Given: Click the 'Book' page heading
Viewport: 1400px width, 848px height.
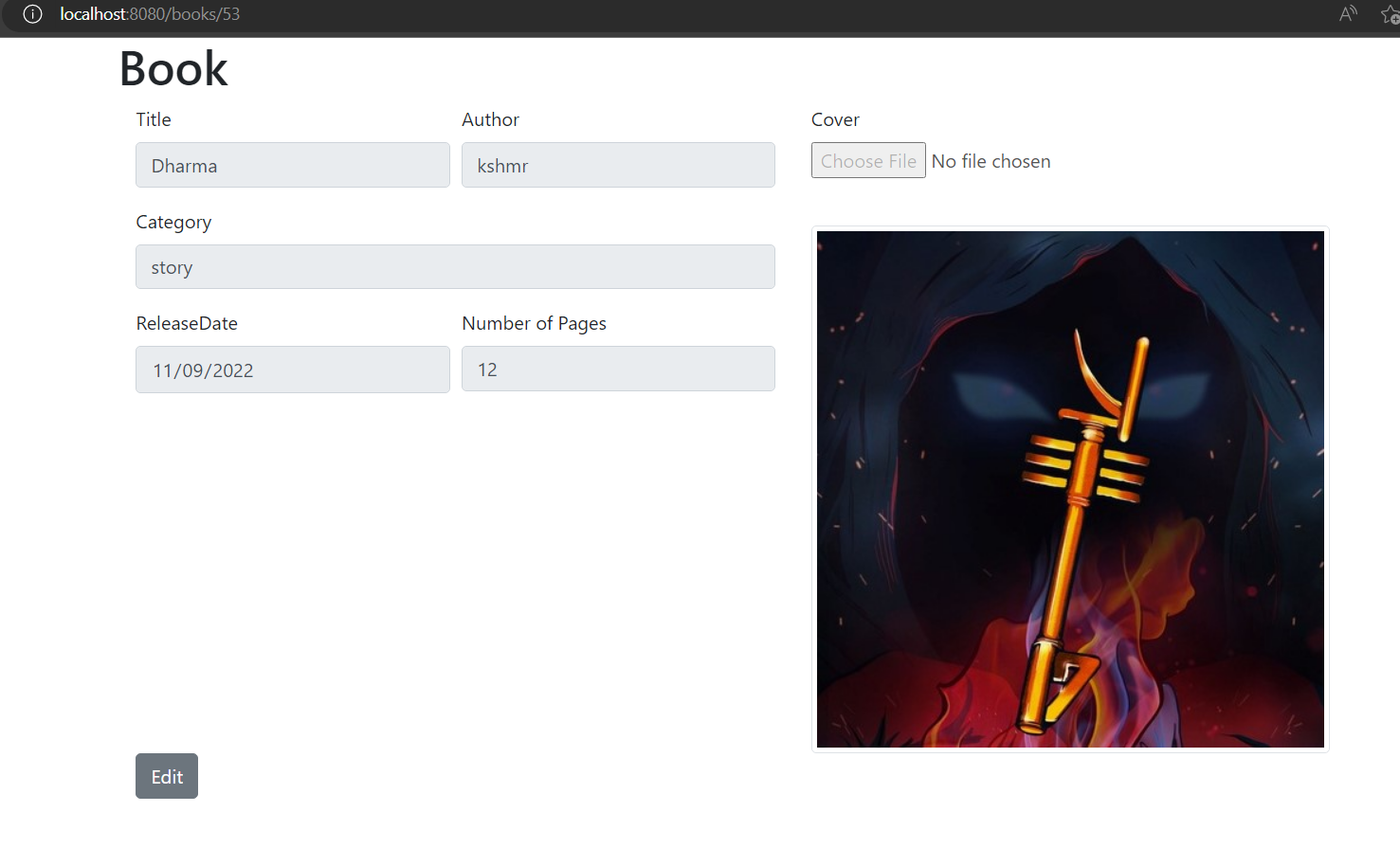Looking at the screenshot, I should tap(173, 68).
